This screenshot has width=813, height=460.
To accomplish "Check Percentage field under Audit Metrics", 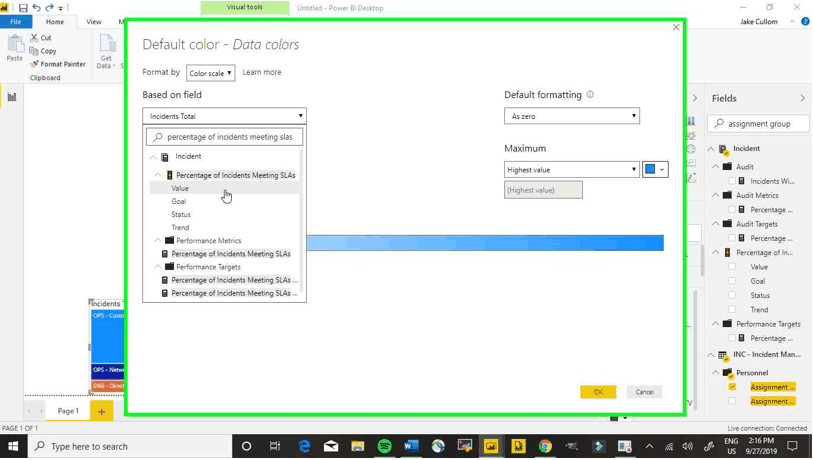I will 732,210.
